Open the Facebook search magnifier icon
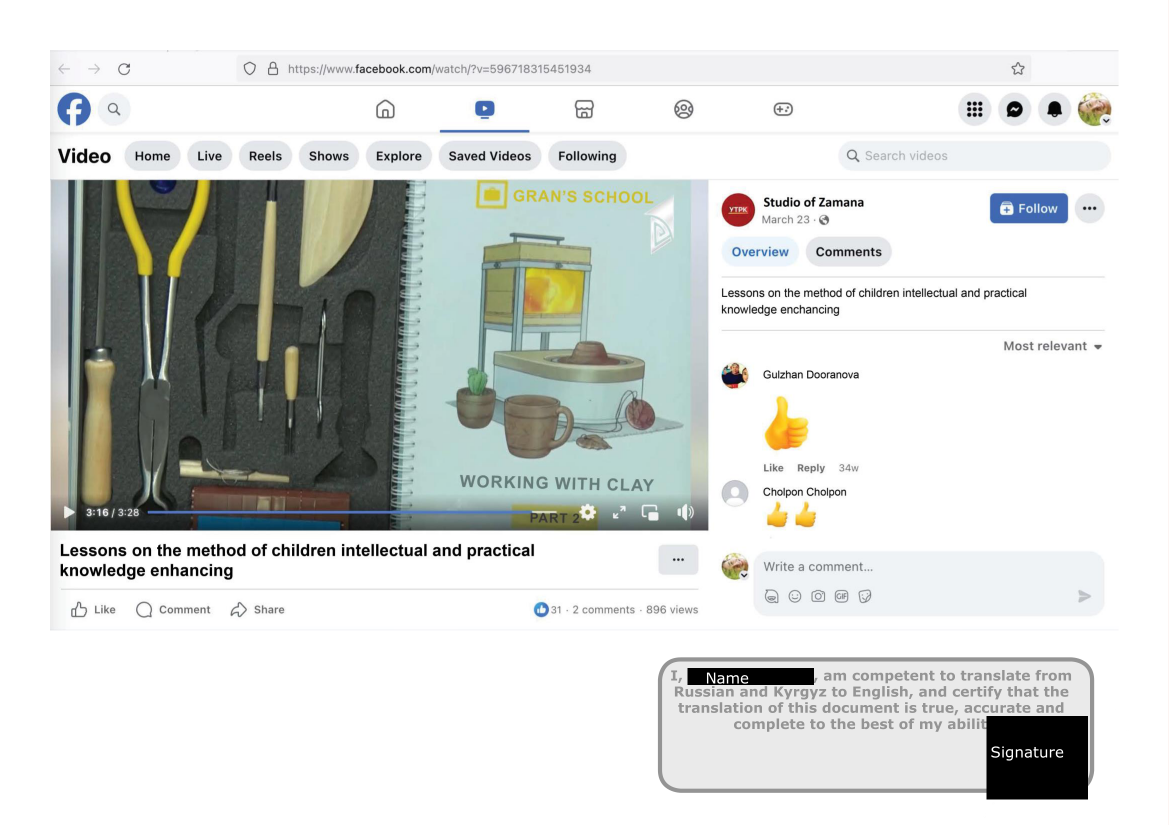The width and height of the screenshot is (1169, 826). (114, 110)
